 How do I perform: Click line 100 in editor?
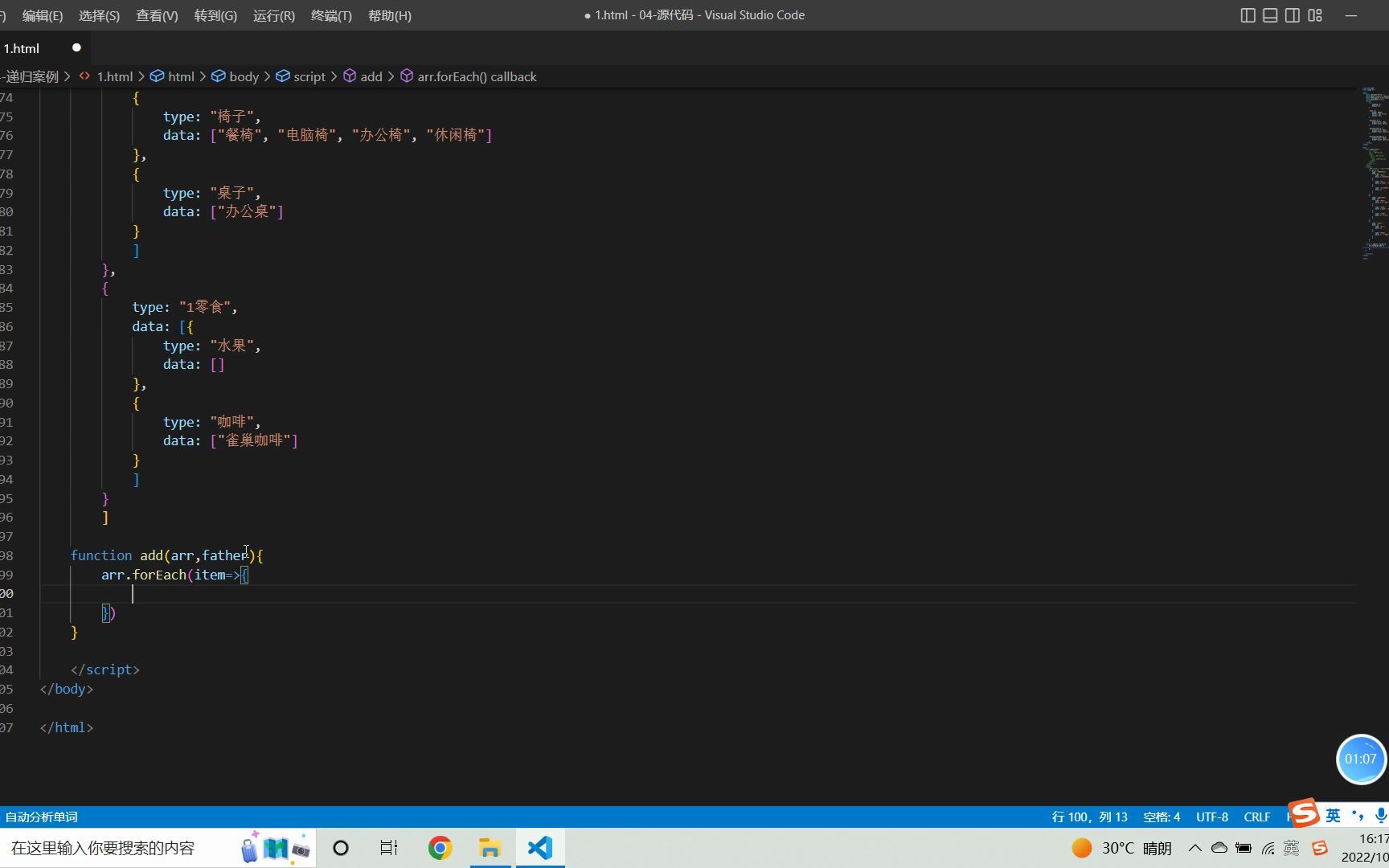click(x=698, y=594)
